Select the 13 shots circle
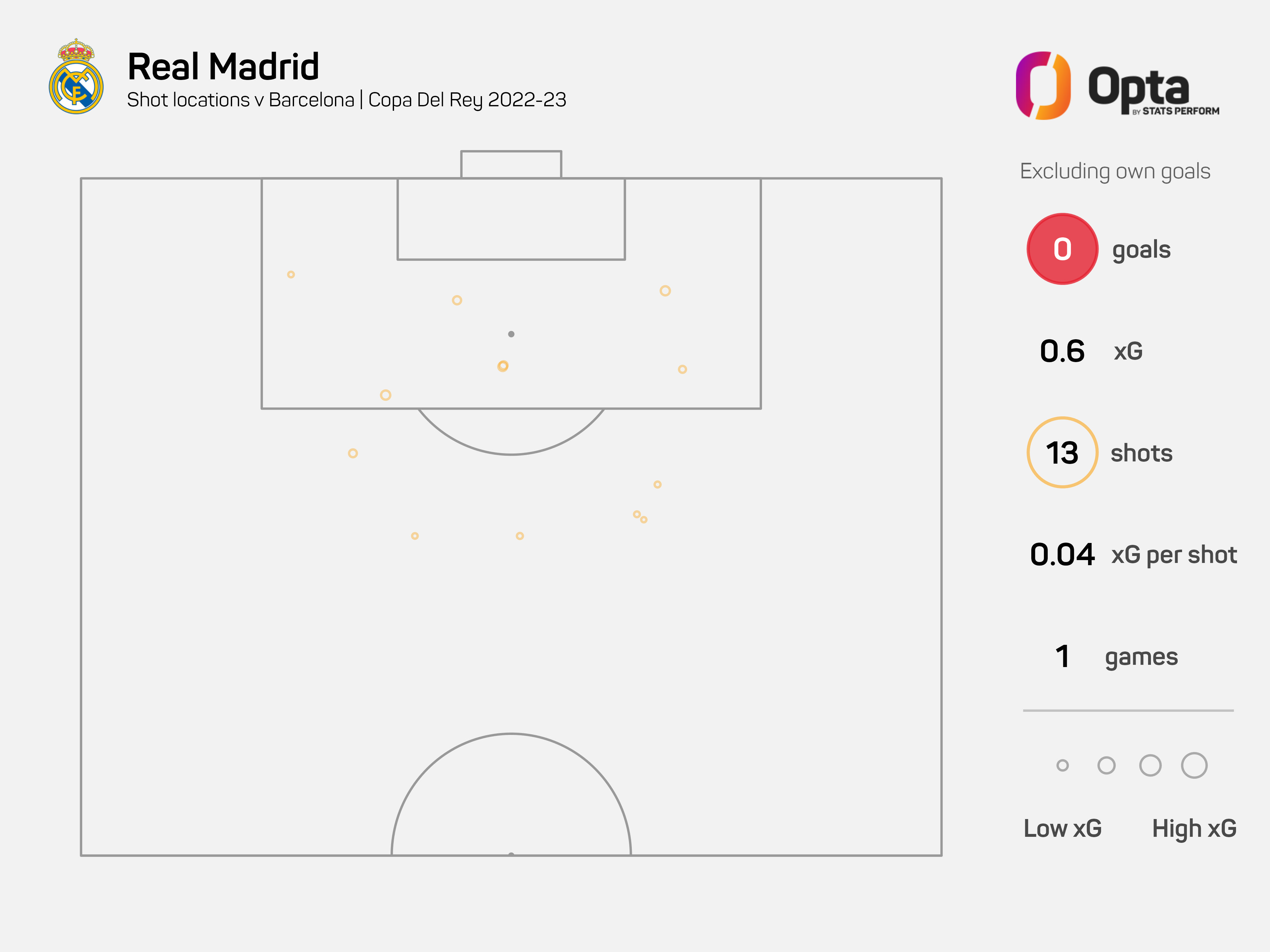The height and width of the screenshot is (952, 1270). (x=1062, y=453)
